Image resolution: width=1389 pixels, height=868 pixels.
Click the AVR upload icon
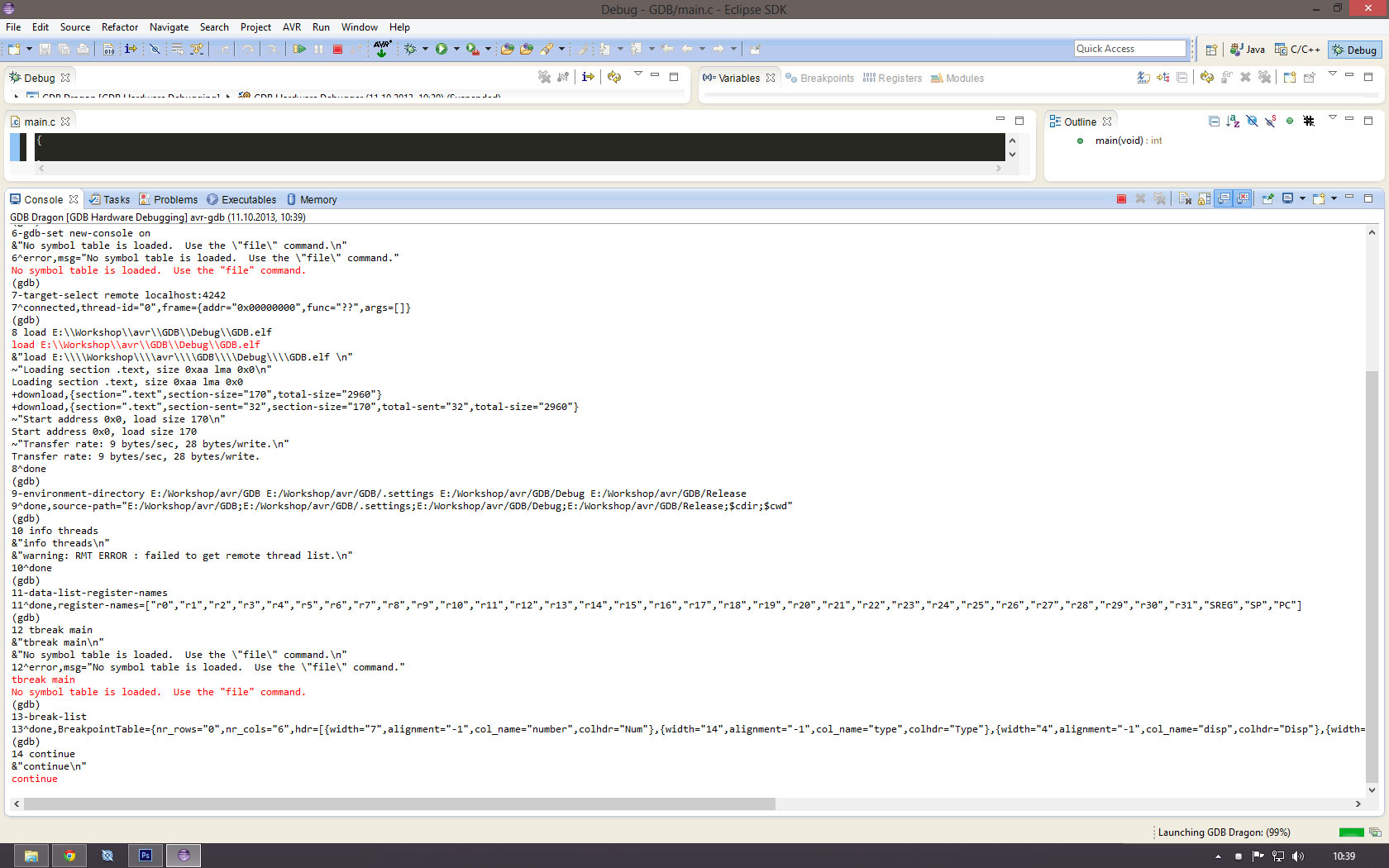point(382,49)
